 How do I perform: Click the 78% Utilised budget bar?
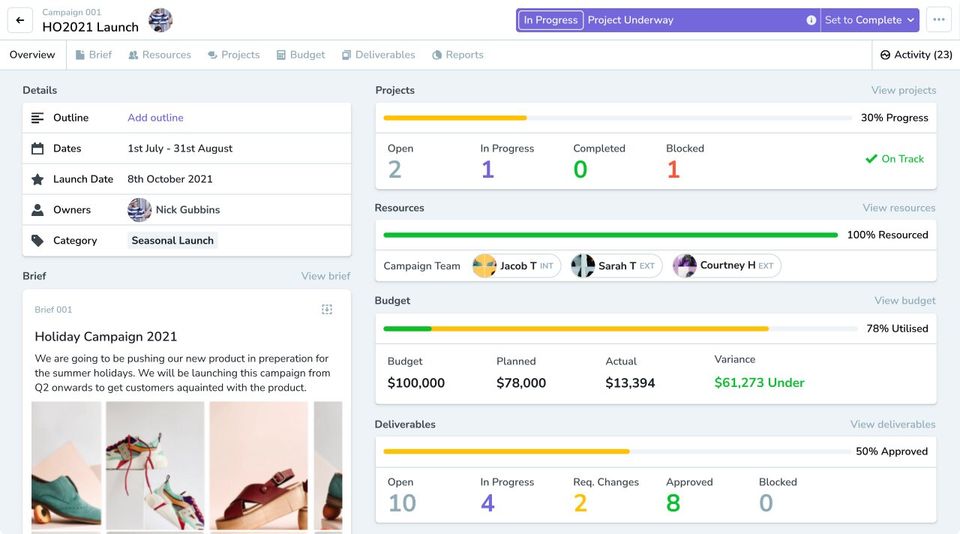620,329
